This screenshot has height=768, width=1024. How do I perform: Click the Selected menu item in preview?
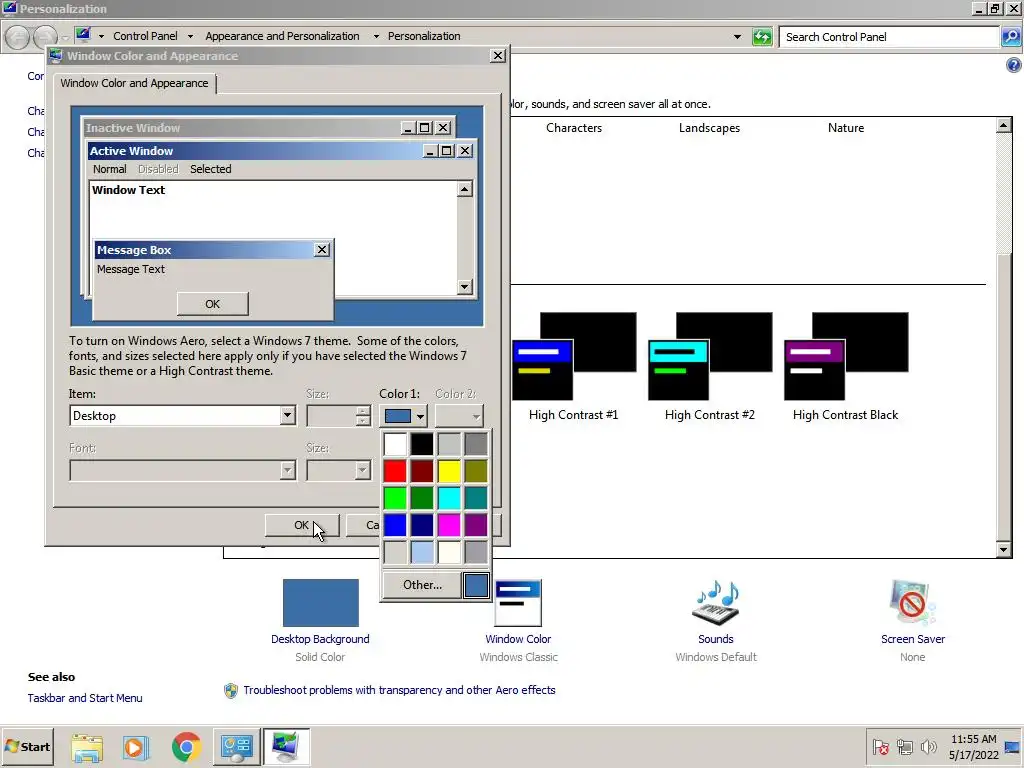[210, 169]
